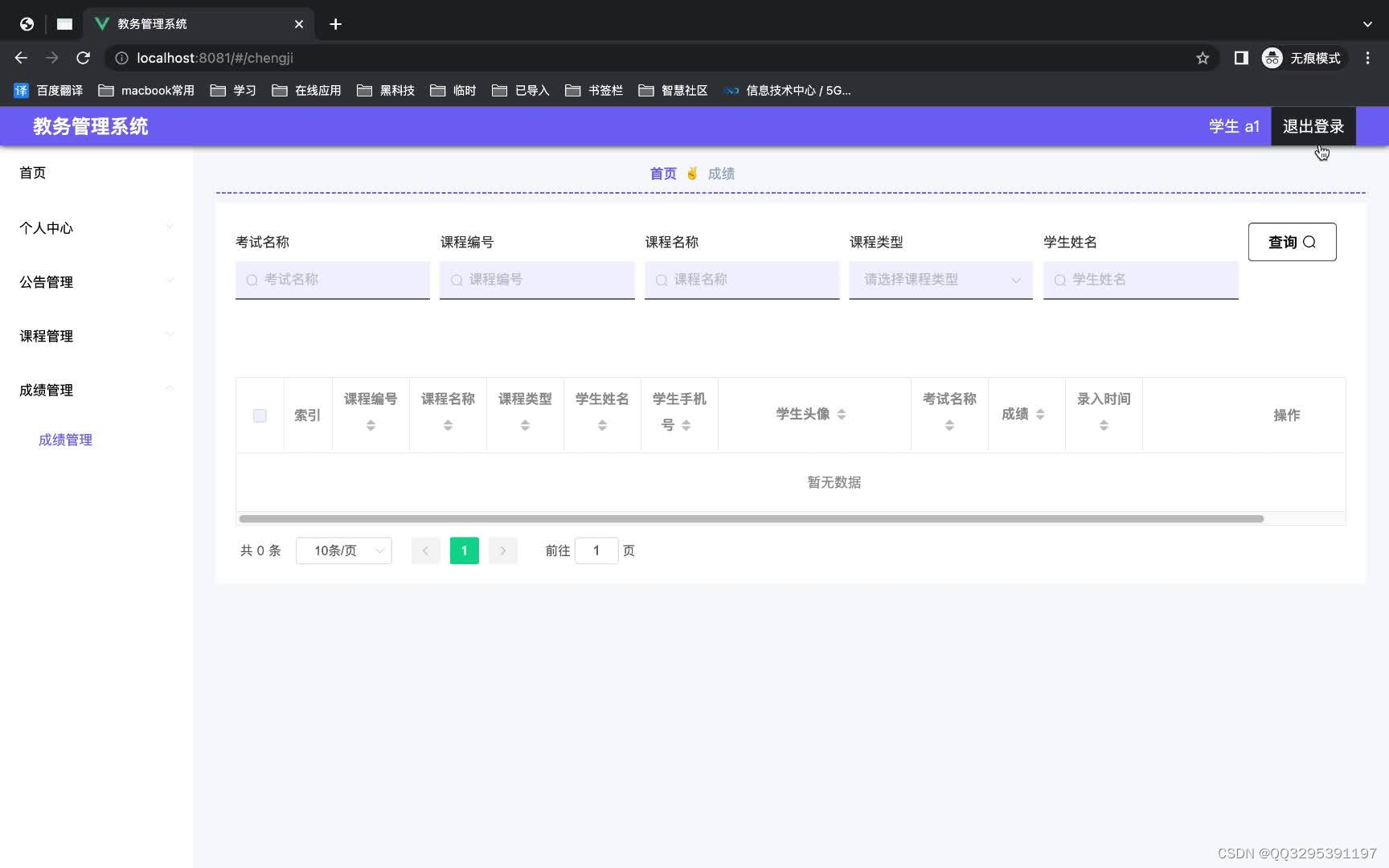Viewport: 1389px width, 868px height.
Task: Open the browser side panel icon
Action: (1241, 58)
